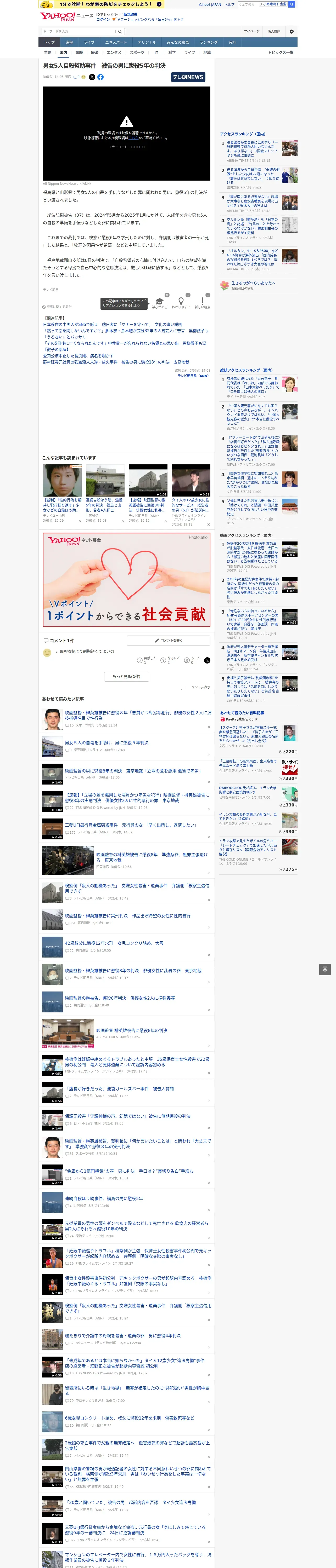The width and height of the screenshot is (336, 1568).
Task: Click the keyword search magnifier button
Action: click(x=120, y=32)
